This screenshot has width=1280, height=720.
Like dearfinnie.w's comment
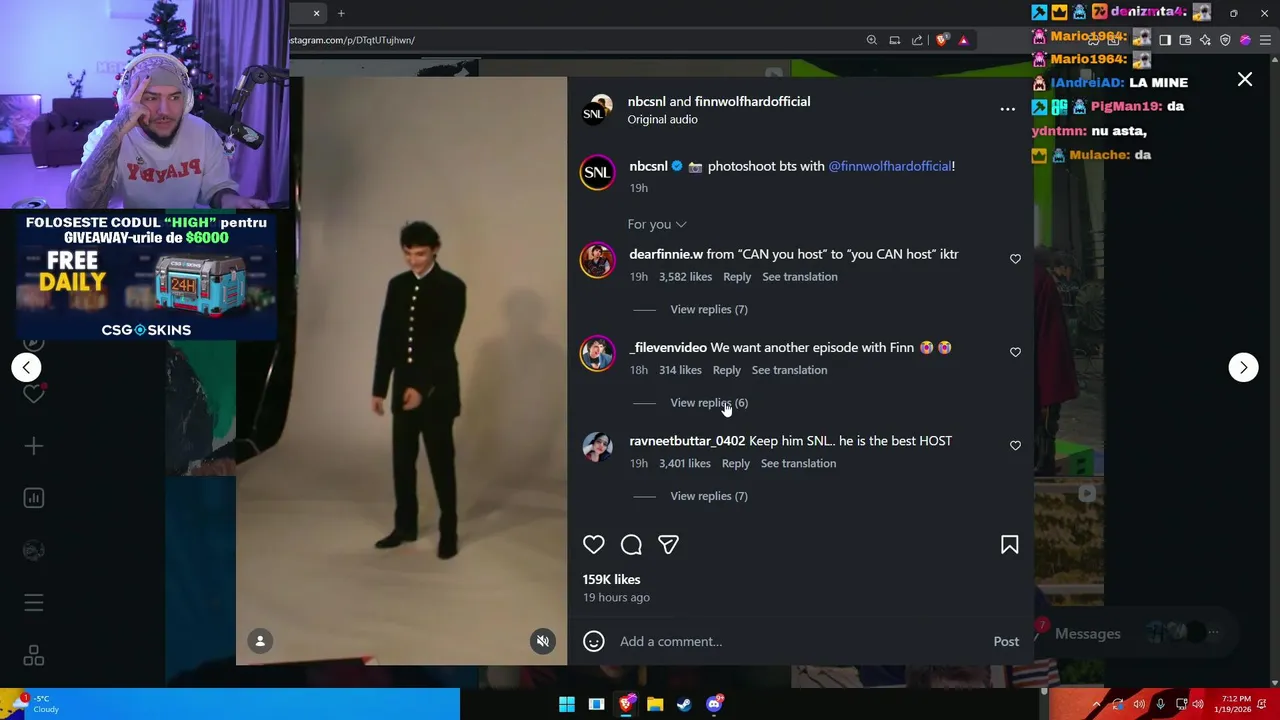pos(1015,259)
